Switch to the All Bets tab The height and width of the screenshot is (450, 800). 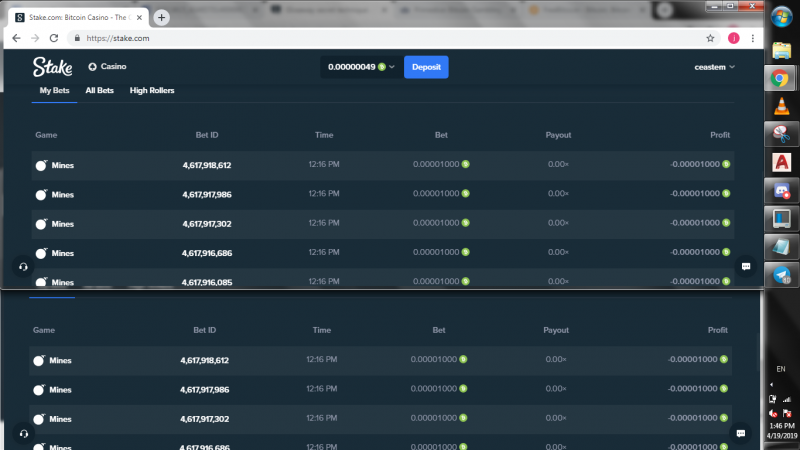pyautogui.click(x=99, y=90)
